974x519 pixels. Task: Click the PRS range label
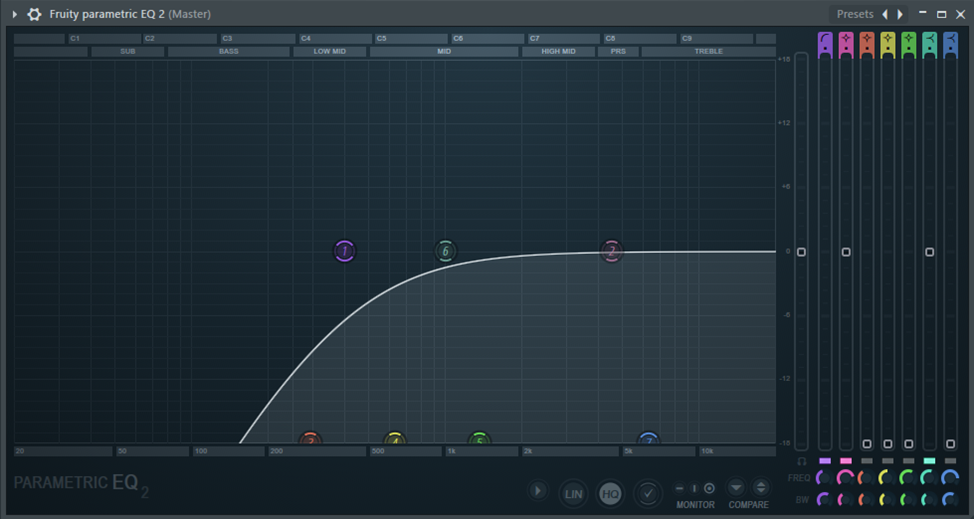coord(618,52)
